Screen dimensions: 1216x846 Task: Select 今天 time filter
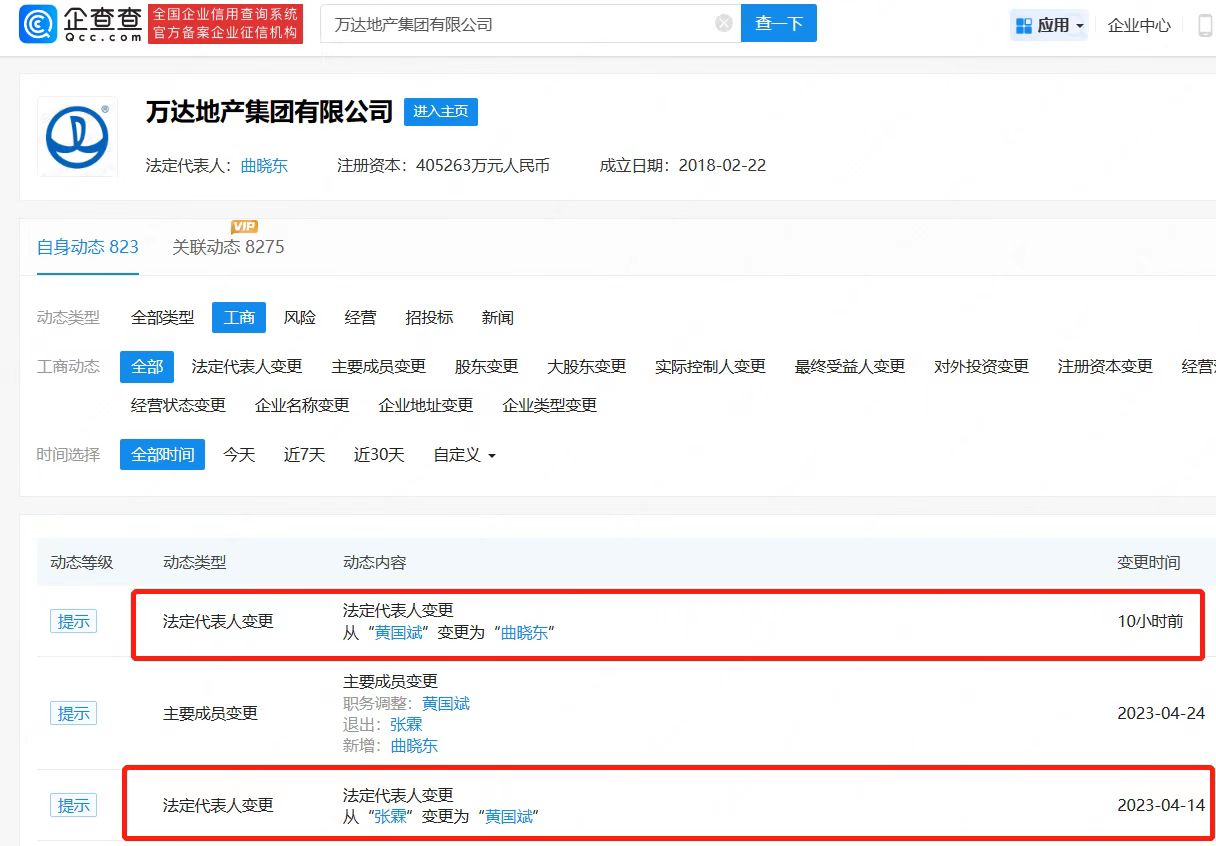(x=239, y=455)
